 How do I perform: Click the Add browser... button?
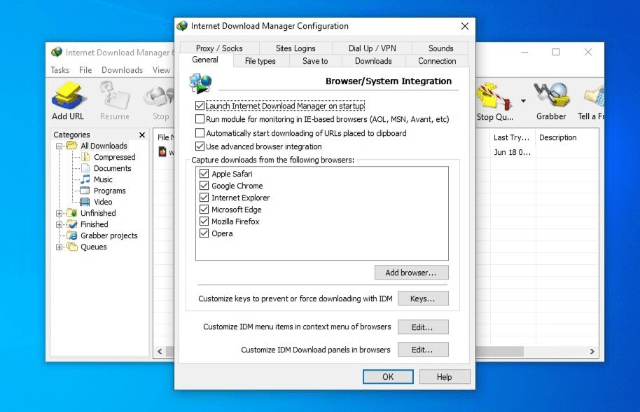click(410, 272)
